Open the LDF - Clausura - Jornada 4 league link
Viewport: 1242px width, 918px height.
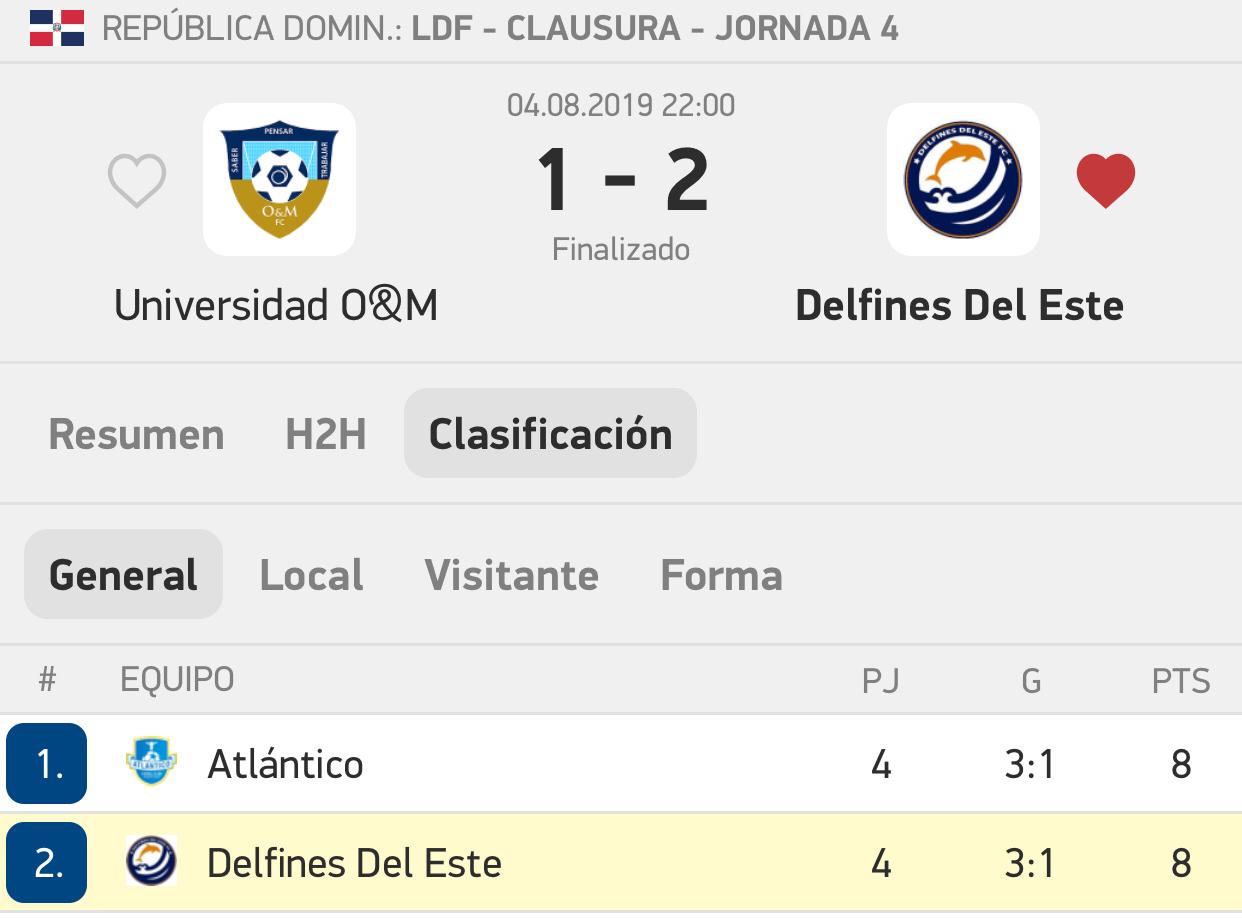(655, 28)
